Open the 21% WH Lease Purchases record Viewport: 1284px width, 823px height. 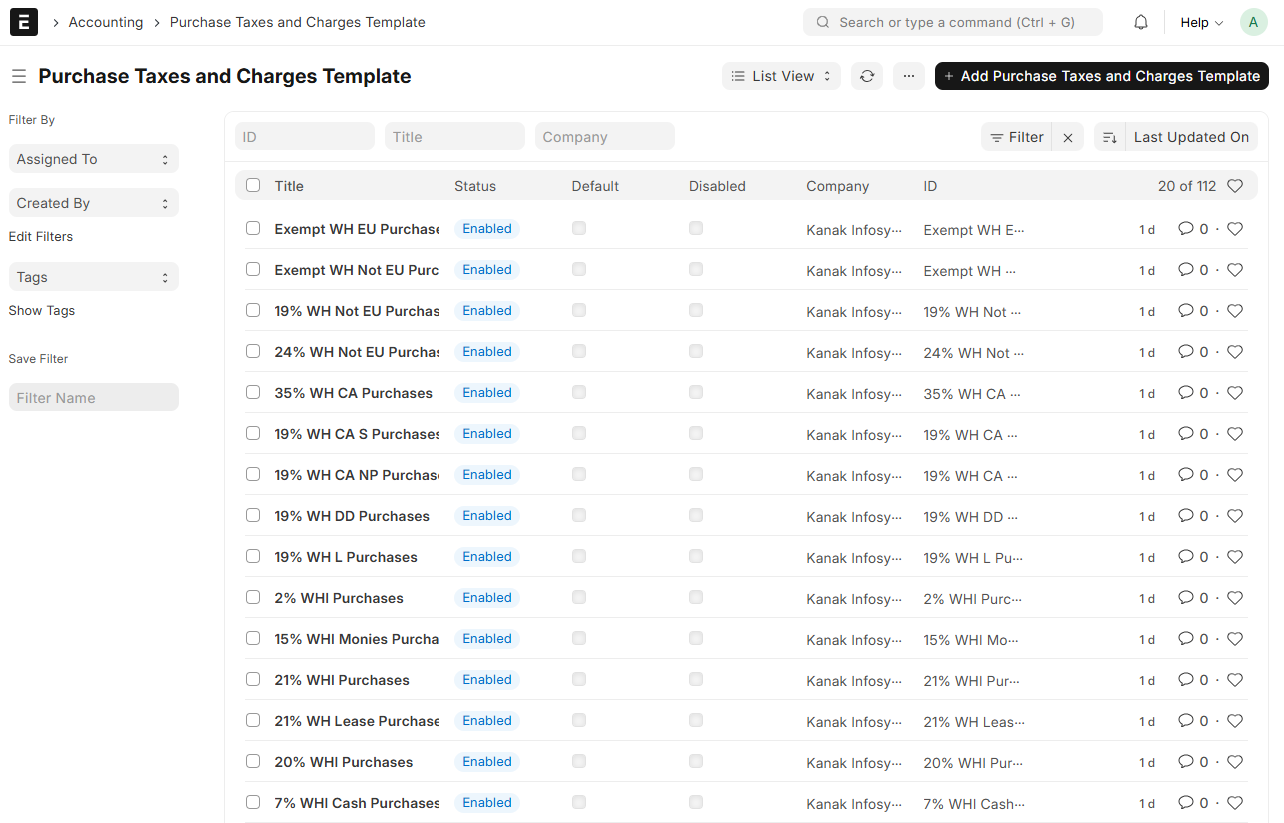(357, 721)
